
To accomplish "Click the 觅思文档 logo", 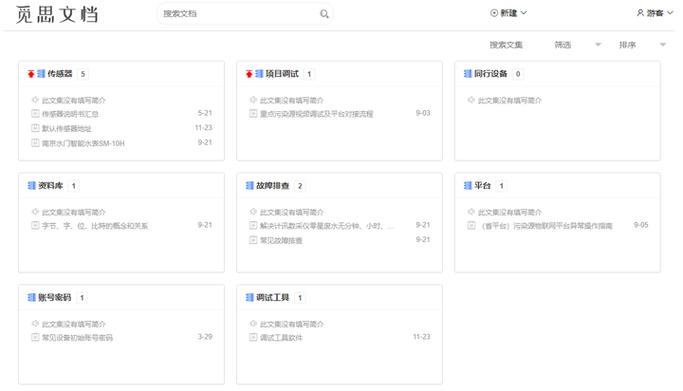I will click(57, 14).
